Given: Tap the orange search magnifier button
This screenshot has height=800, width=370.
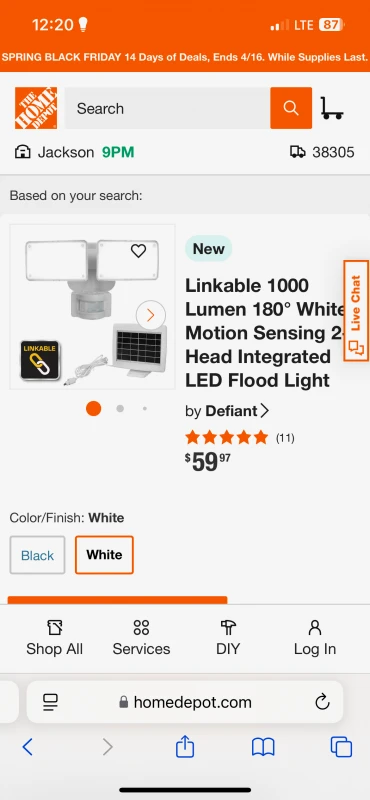Looking at the screenshot, I should (291, 108).
